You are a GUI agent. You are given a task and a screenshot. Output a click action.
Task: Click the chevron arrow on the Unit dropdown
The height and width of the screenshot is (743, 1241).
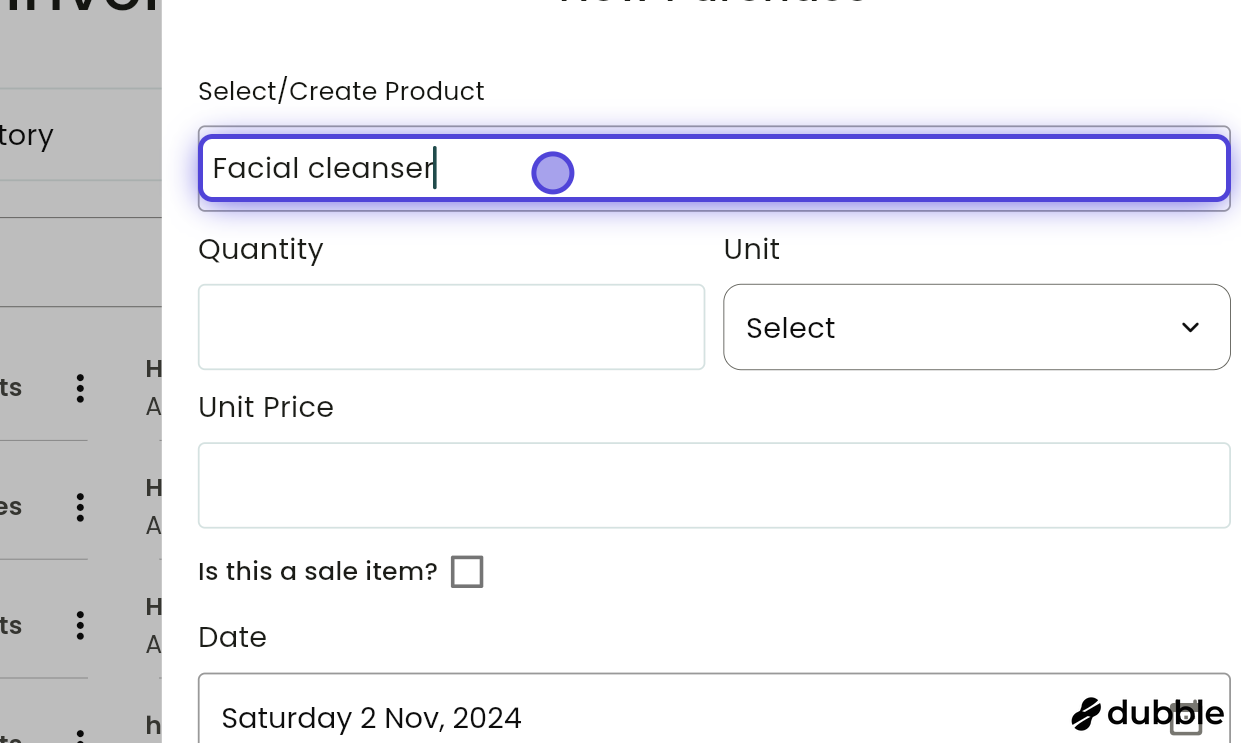coord(1190,327)
